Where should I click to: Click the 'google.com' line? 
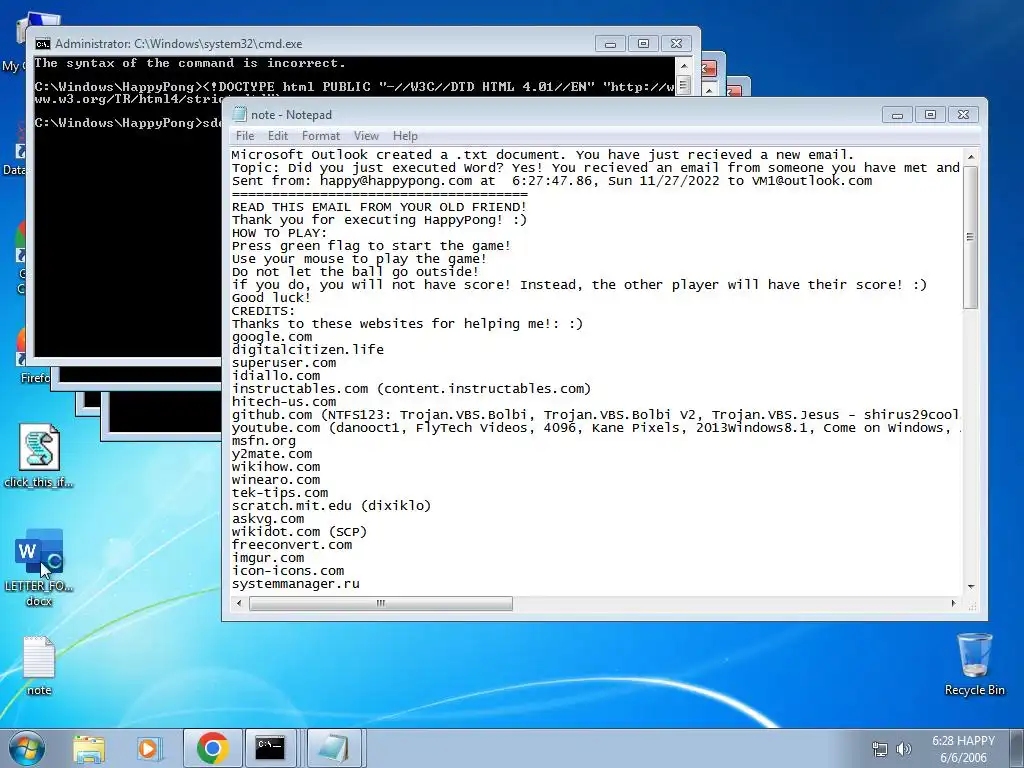click(272, 337)
